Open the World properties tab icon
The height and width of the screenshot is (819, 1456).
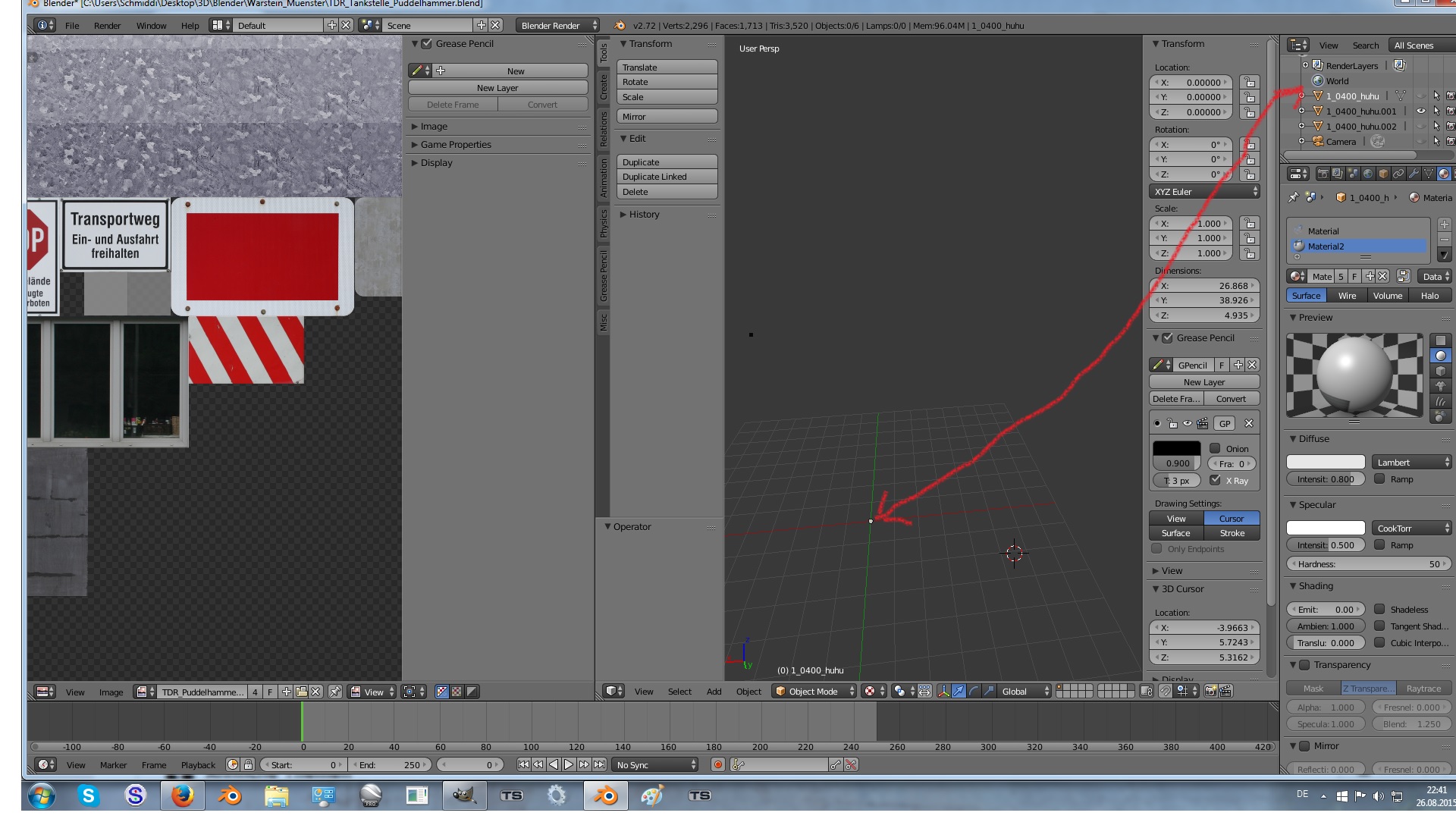tap(1368, 174)
